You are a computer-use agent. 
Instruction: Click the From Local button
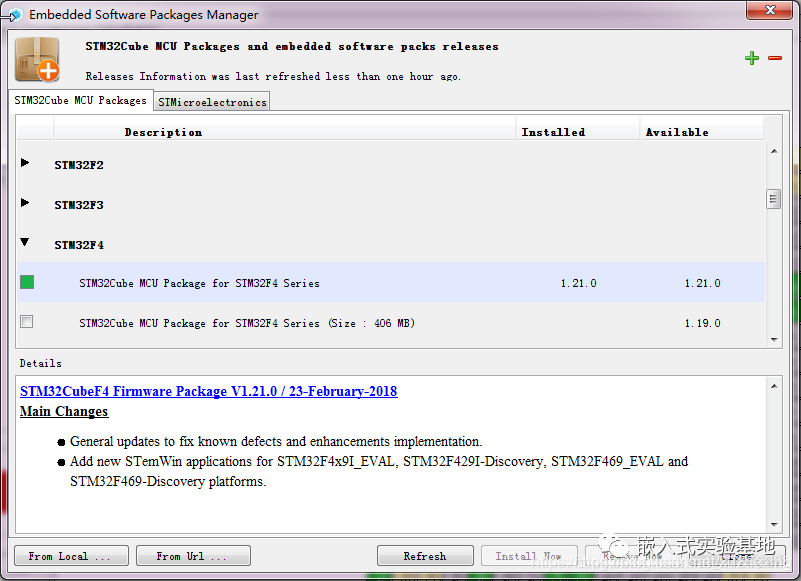click(71, 556)
